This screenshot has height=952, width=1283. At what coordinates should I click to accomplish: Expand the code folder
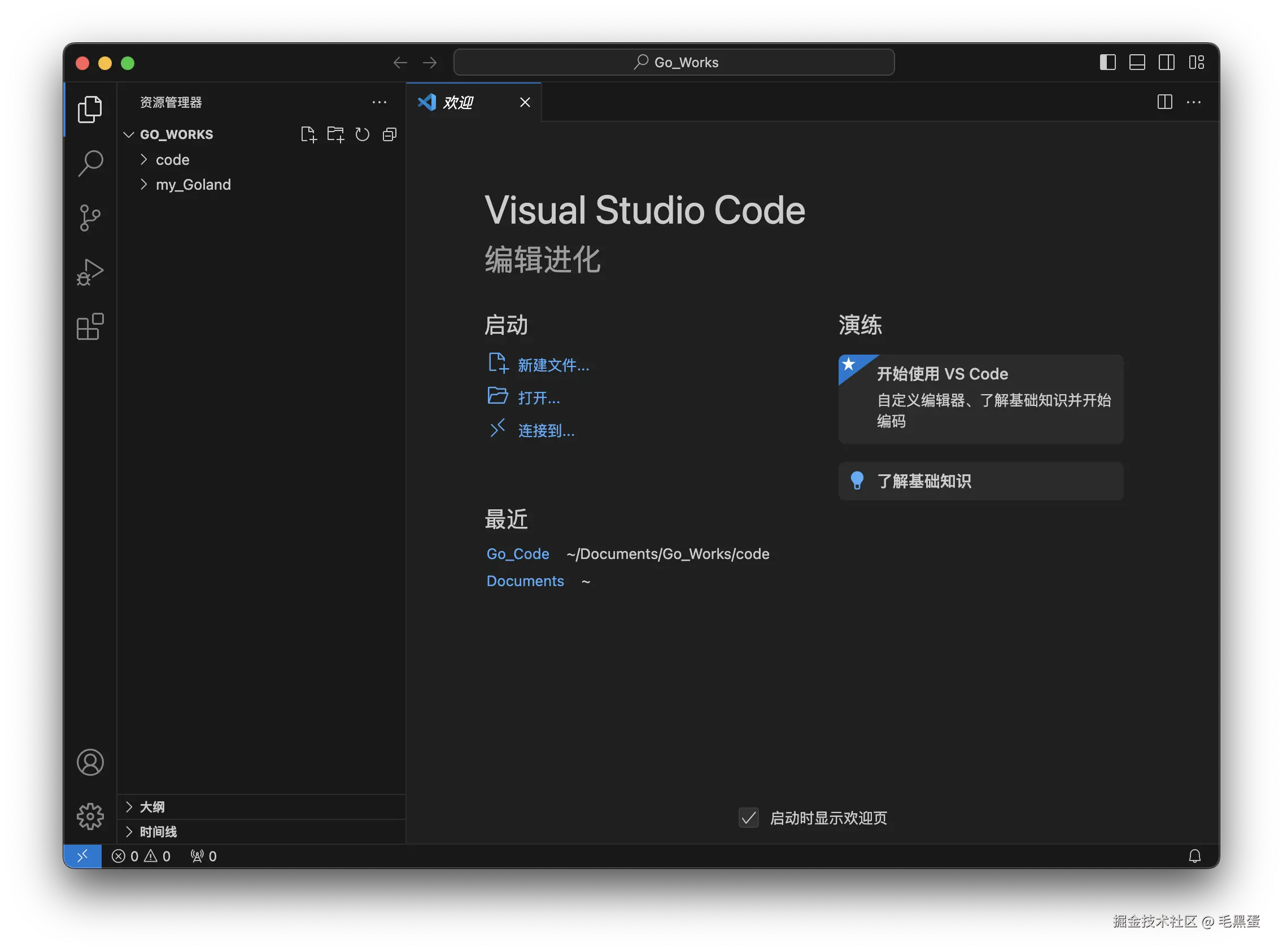click(x=172, y=160)
